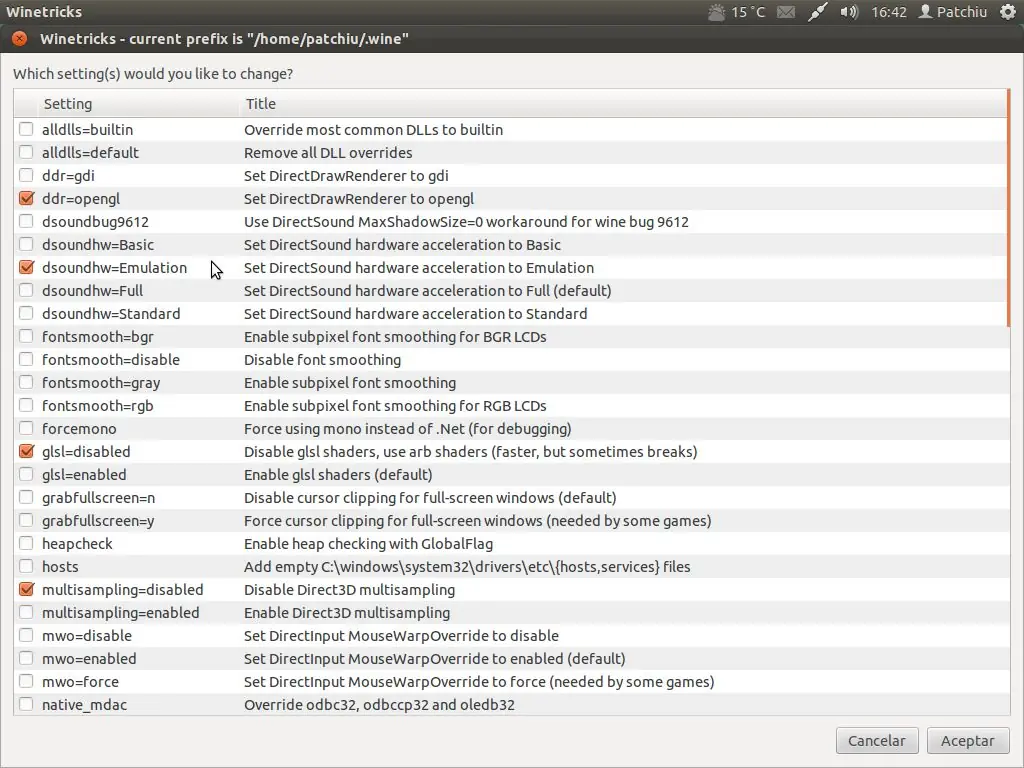The width and height of the screenshot is (1024, 768).
Task: Check the fontsmooth=gray checkbox
Action: click(x=26, y=382)
